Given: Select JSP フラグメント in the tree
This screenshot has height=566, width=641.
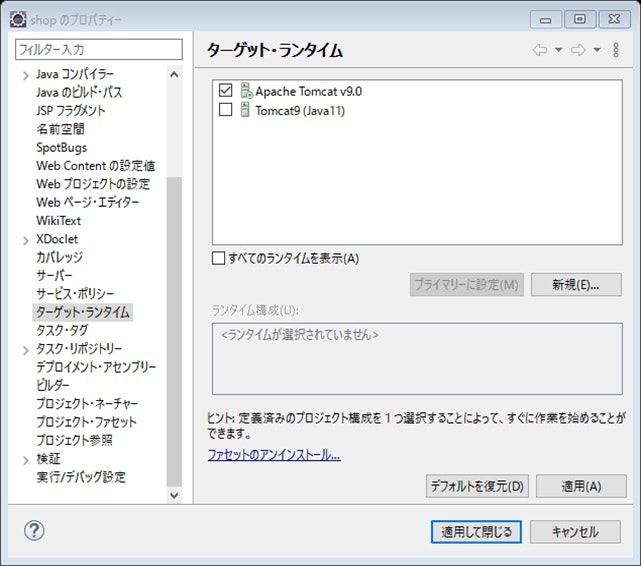Looking at the screenshot, I should [71, 111].
